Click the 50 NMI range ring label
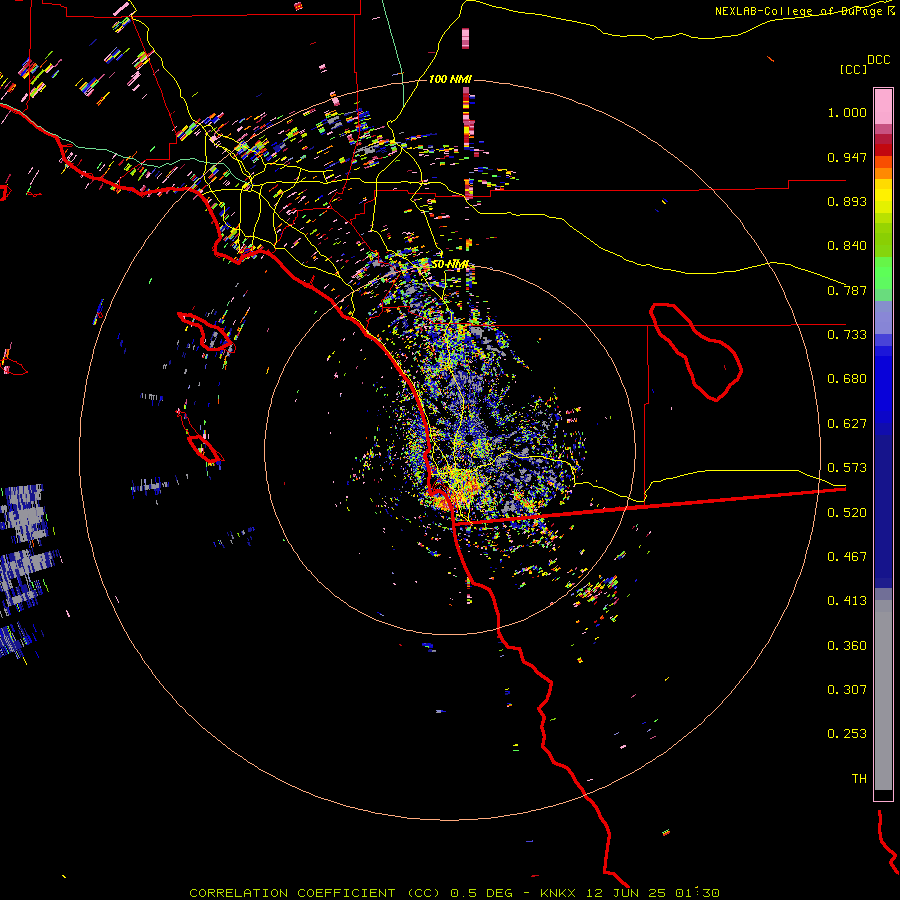The width and height of the screenshot is (900, 900). point(451,265)
